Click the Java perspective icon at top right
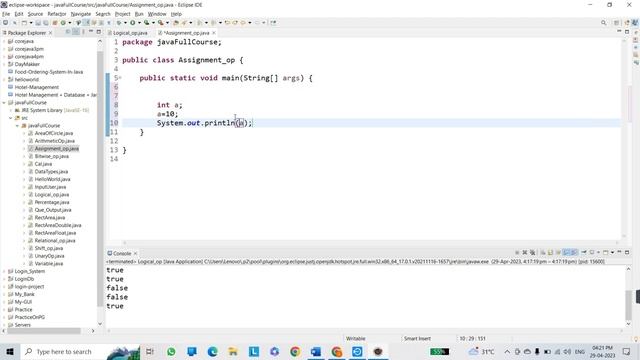Image resolution: width=640 pixels, height=360 pixels. (635, 23)
